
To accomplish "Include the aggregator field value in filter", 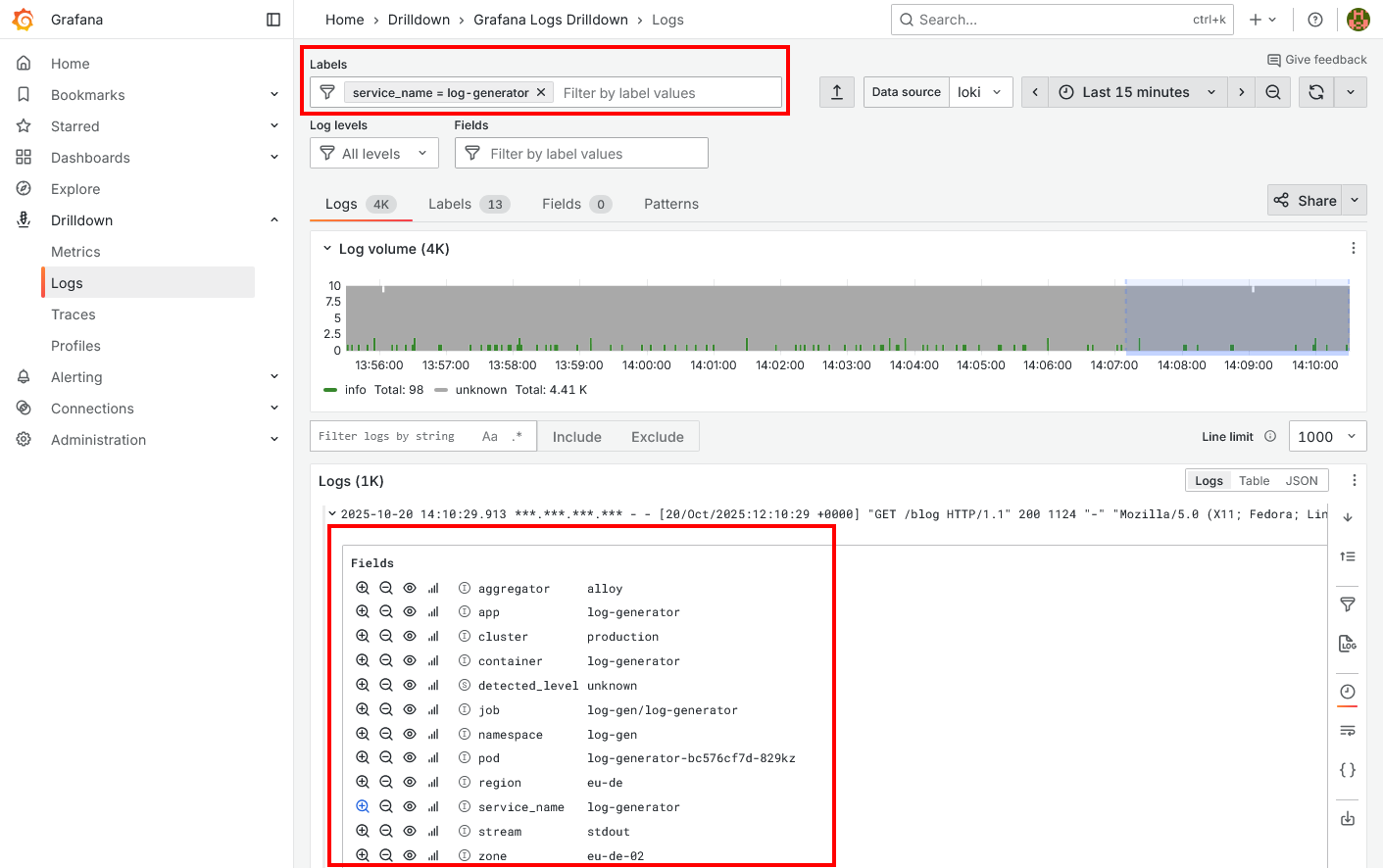I will point(363,588).
